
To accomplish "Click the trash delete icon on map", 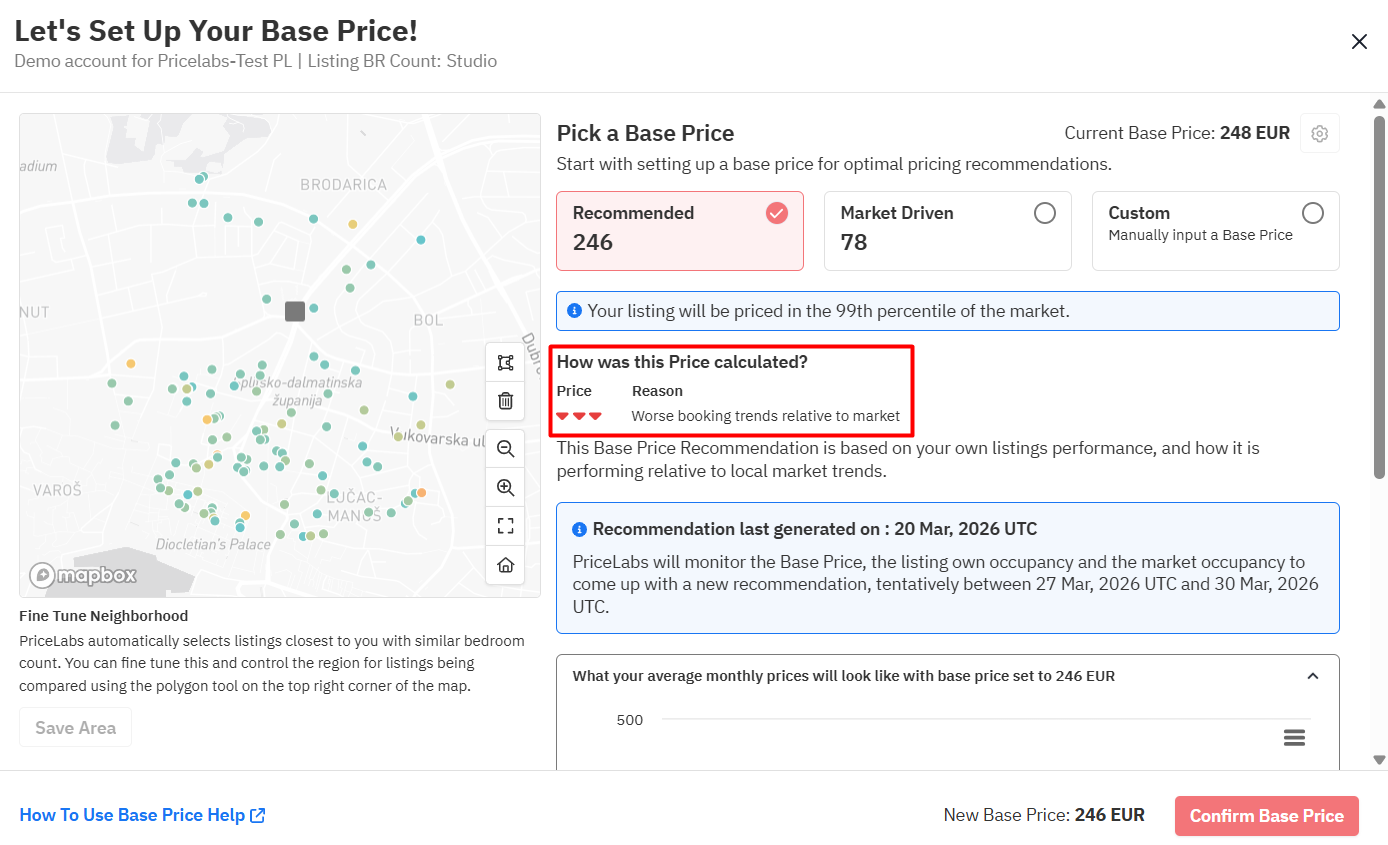I will pos(505,401).
